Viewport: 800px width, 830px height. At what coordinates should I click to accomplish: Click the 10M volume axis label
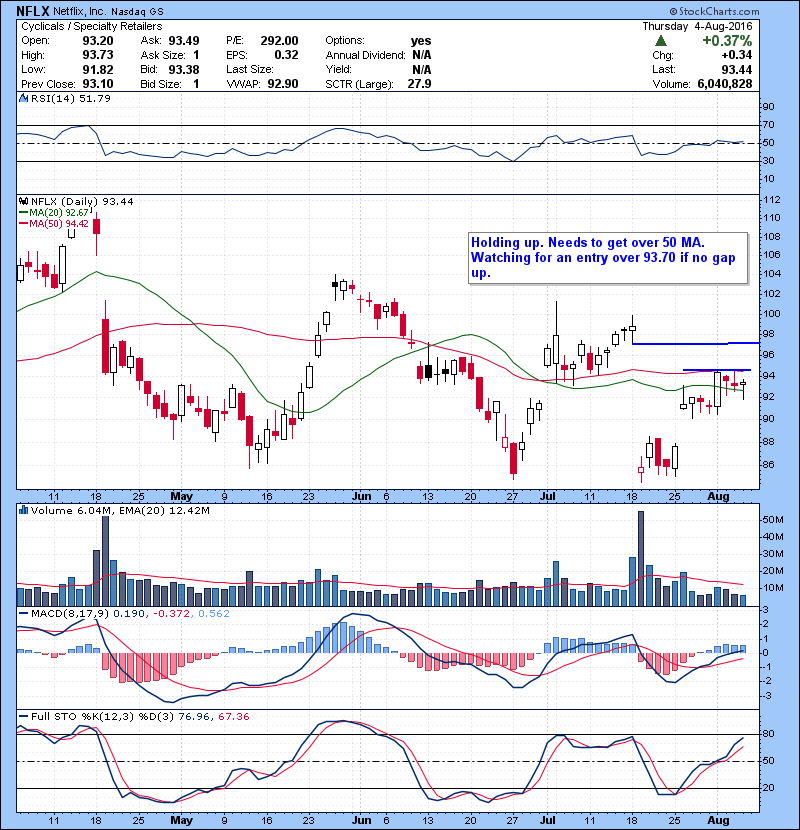(x=773, y=588)
